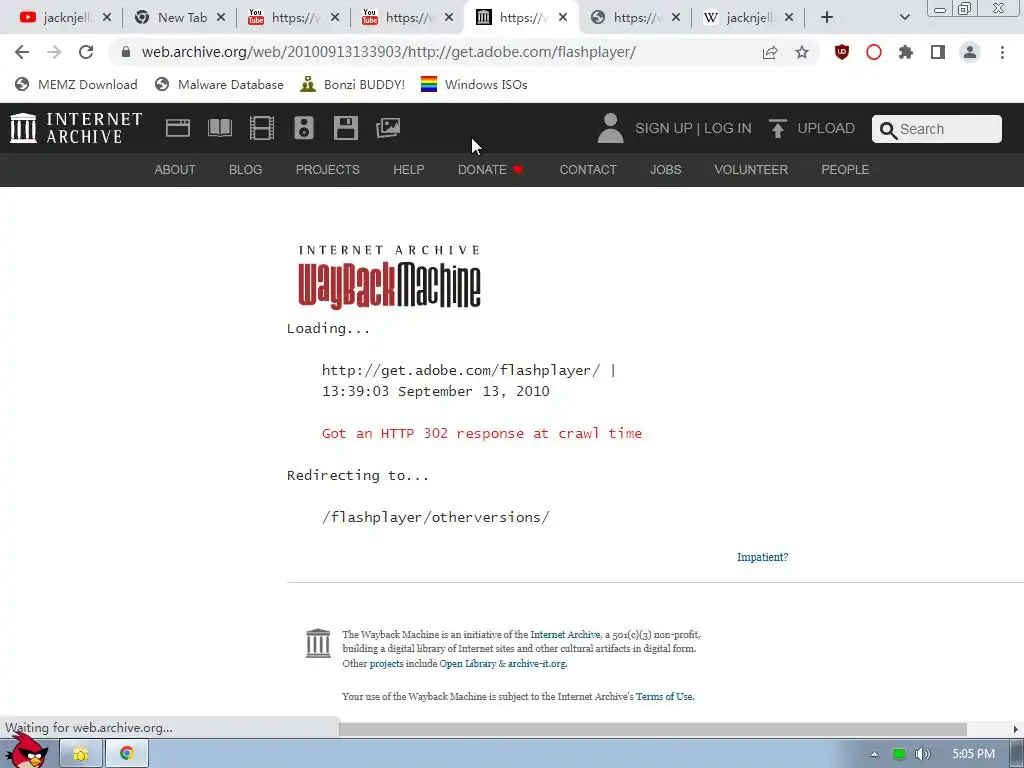Open the PEOPLE menu item
Image resolution: width=1024 pixels, height=768 pixels.
(845, 170)
